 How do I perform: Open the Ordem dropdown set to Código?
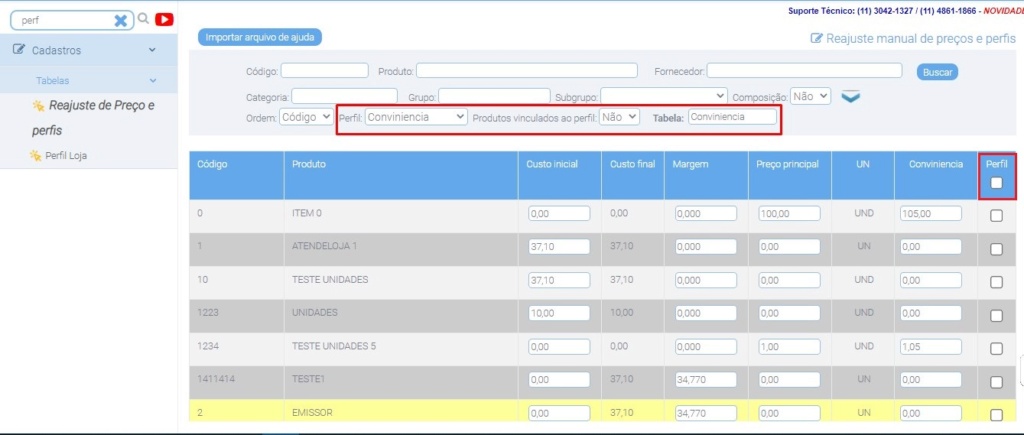pos(306,117)
